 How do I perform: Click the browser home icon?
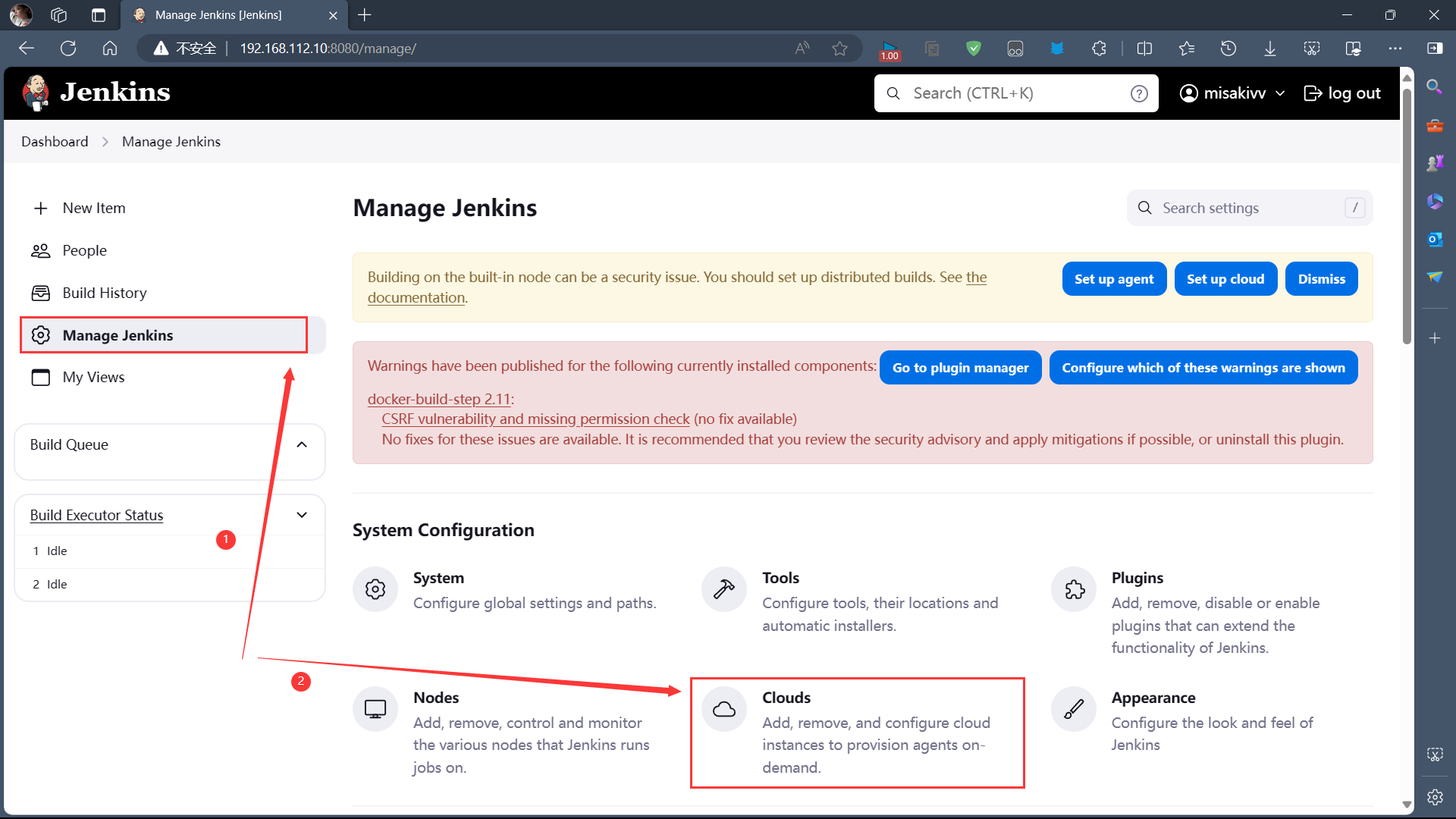coord(110,49)
